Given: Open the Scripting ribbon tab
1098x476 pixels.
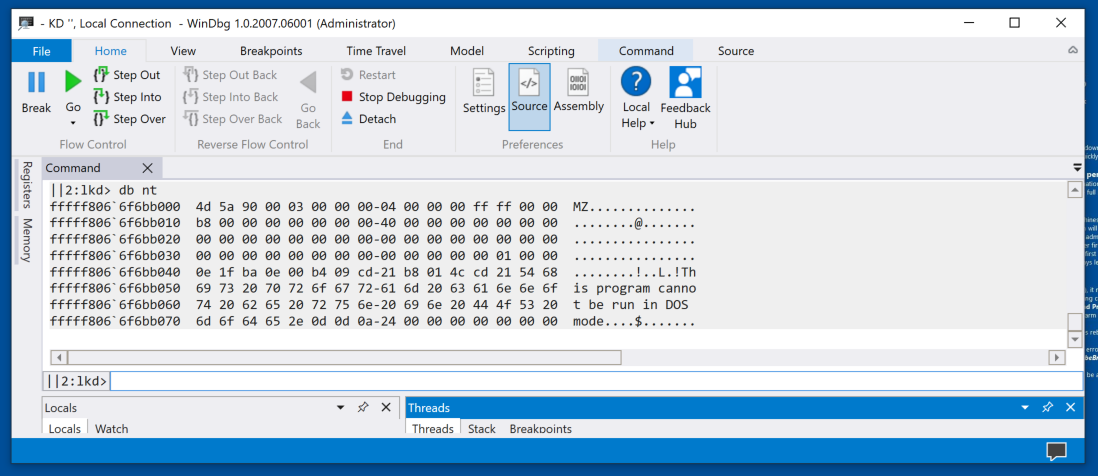Looking at the screenshot, I should 551,50.
